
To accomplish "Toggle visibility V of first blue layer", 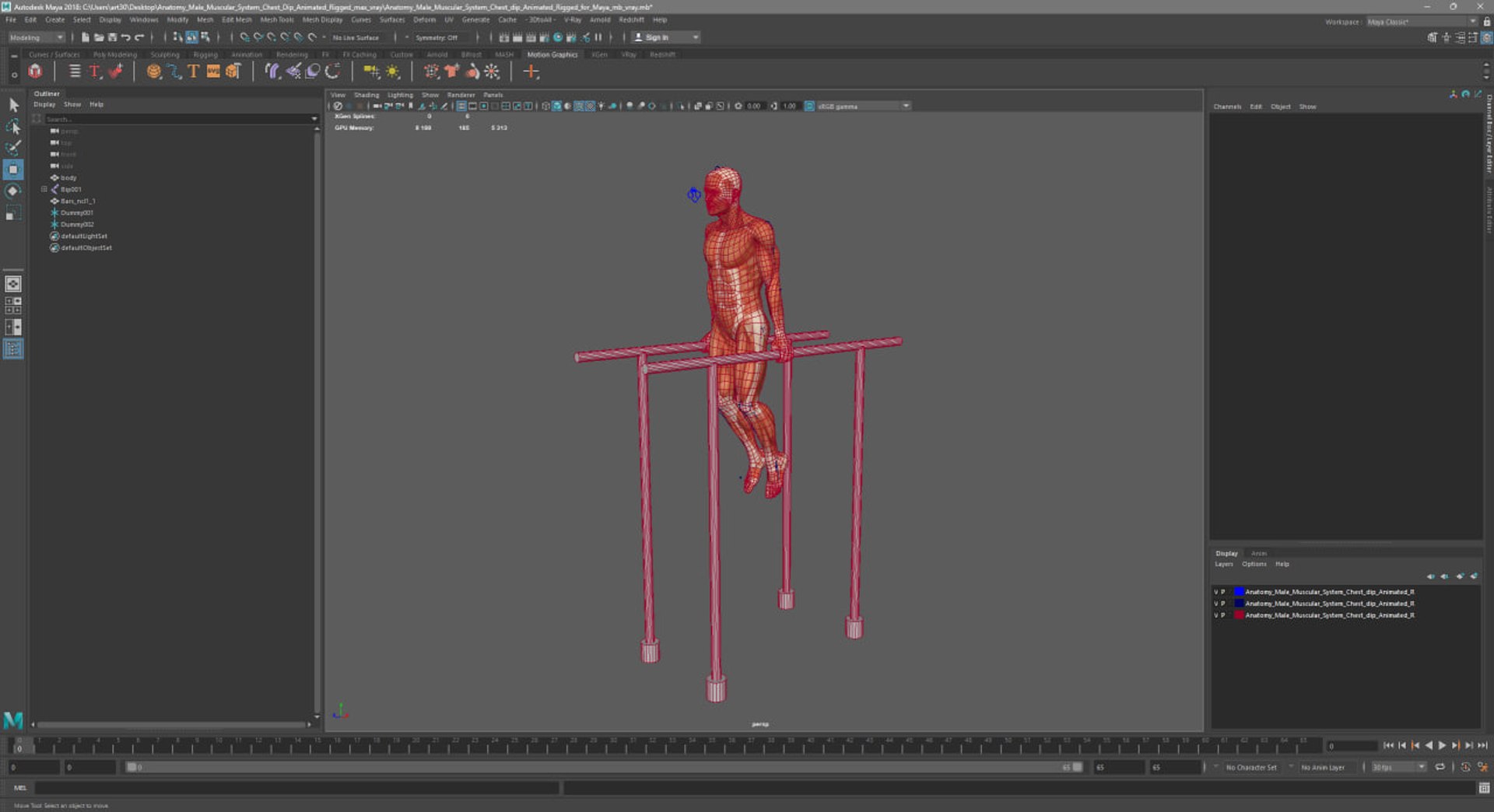I will point(1216,592).
